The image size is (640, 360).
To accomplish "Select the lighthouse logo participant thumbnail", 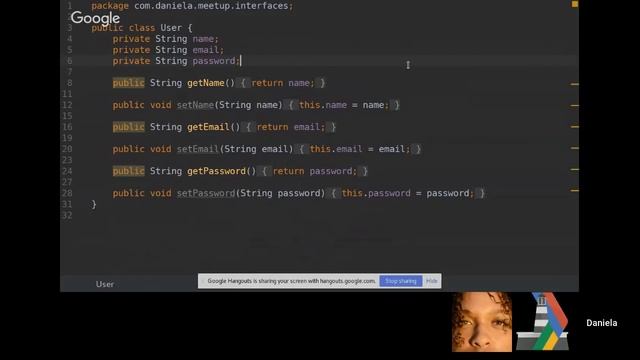I will [542, 322].
